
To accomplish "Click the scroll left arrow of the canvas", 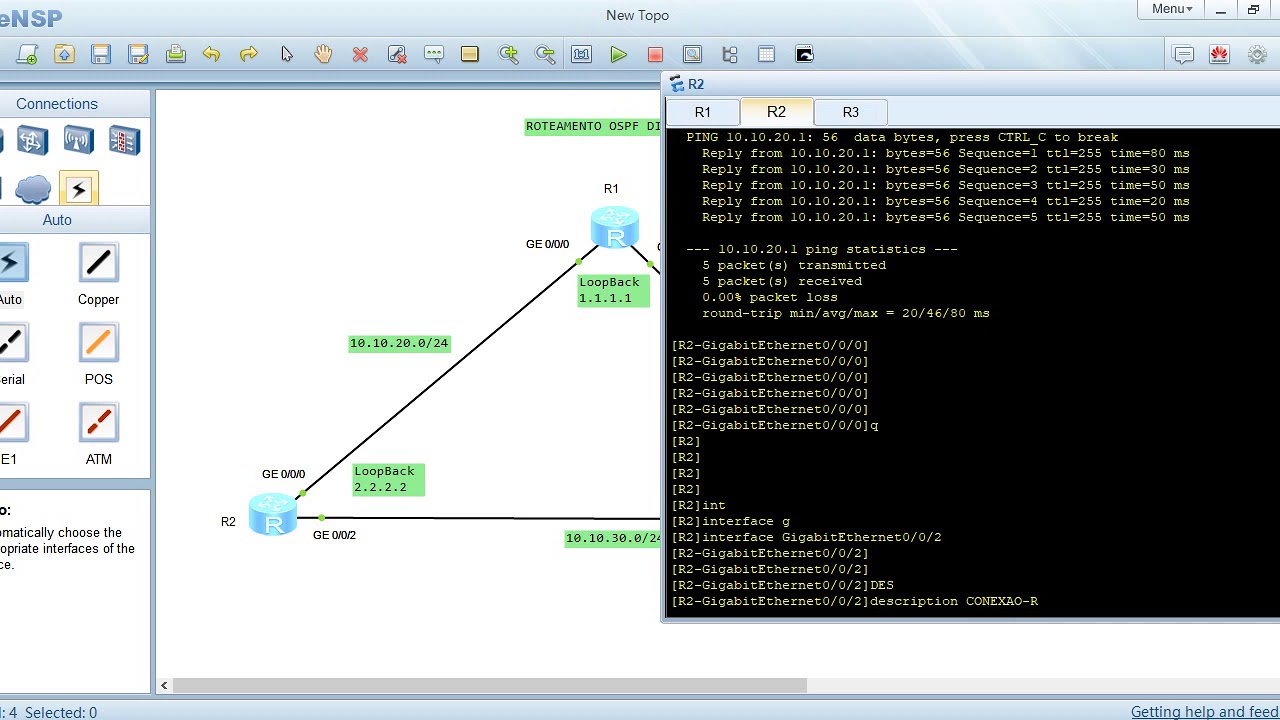I will 164,685.
